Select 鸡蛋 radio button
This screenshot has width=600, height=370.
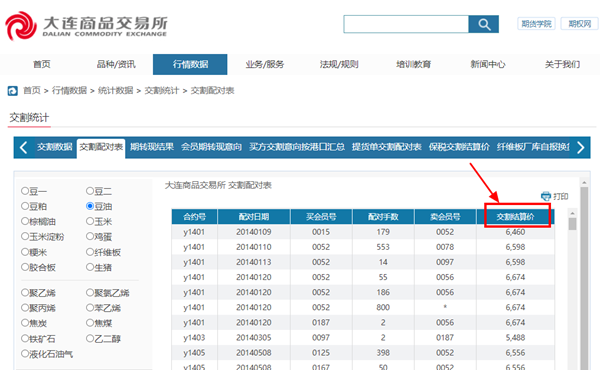[x=90, y=236]
